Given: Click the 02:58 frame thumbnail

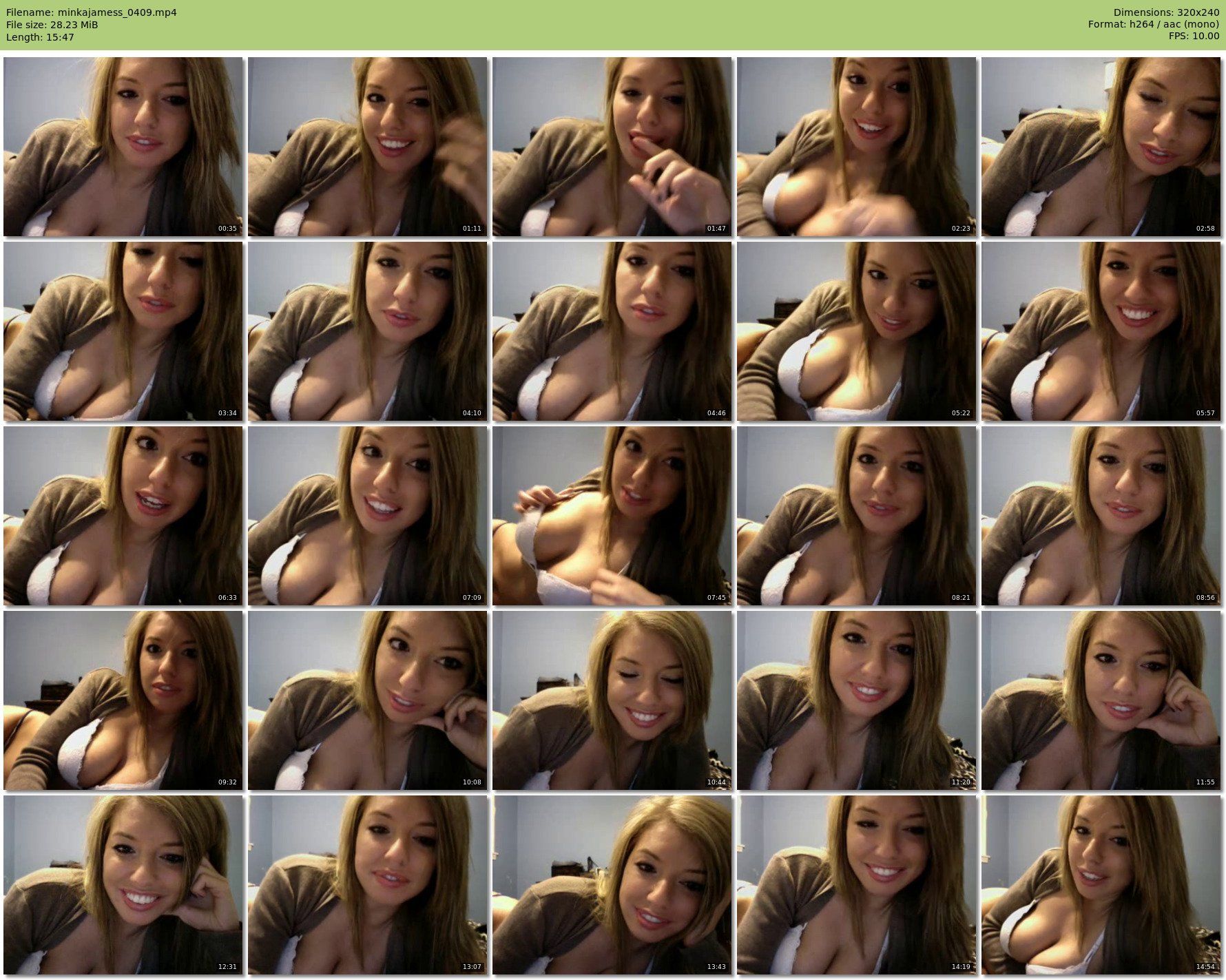Looking at the screenshot, I should (1101, 147).
